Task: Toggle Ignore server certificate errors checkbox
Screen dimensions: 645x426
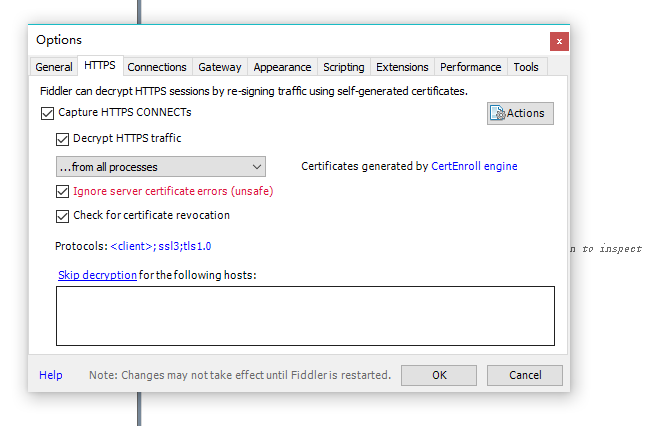Action: pos(63,191)
